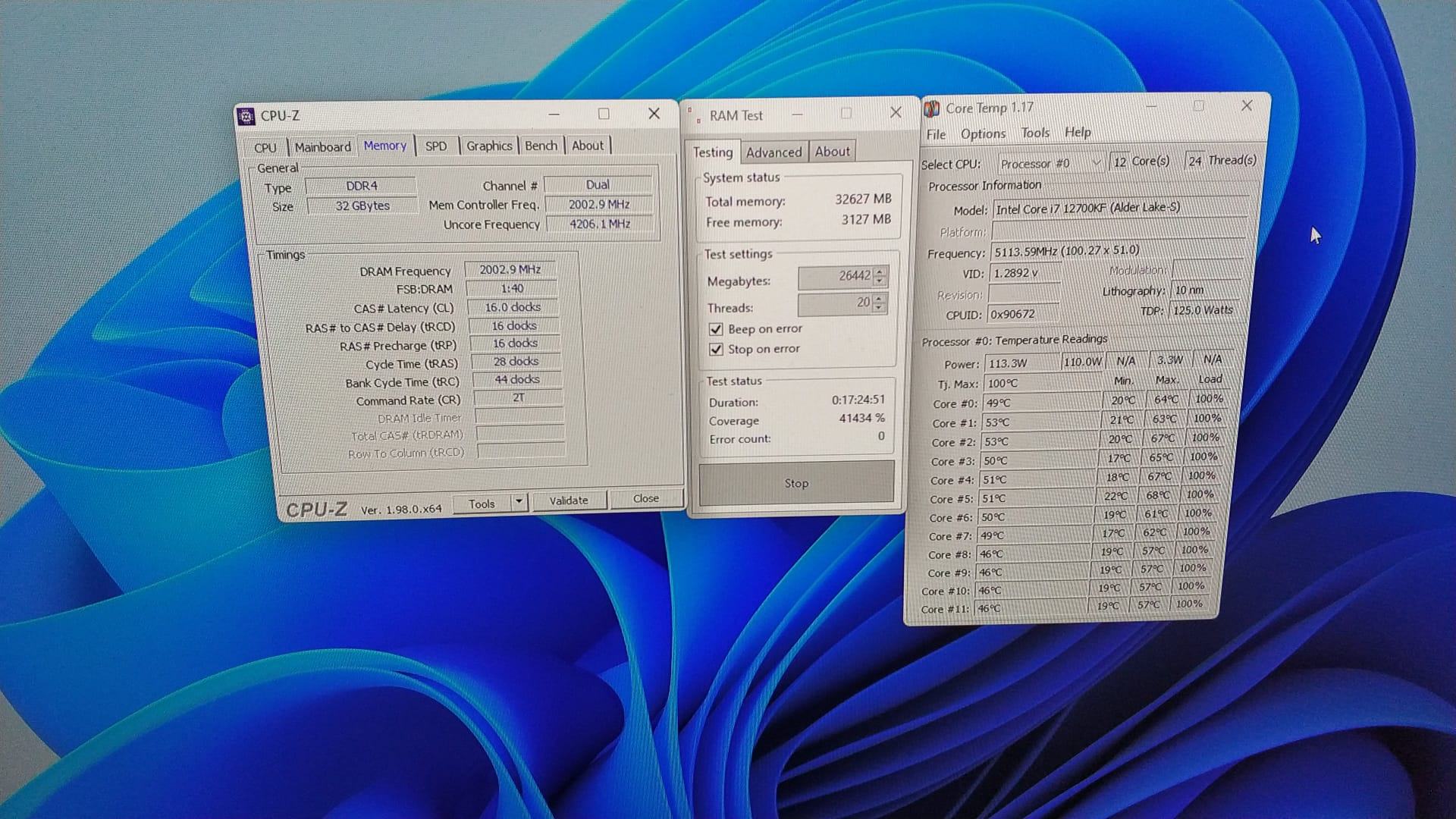Click the Coverage value 41434 %
1456x819 pixels.
[x=862, y=419]
